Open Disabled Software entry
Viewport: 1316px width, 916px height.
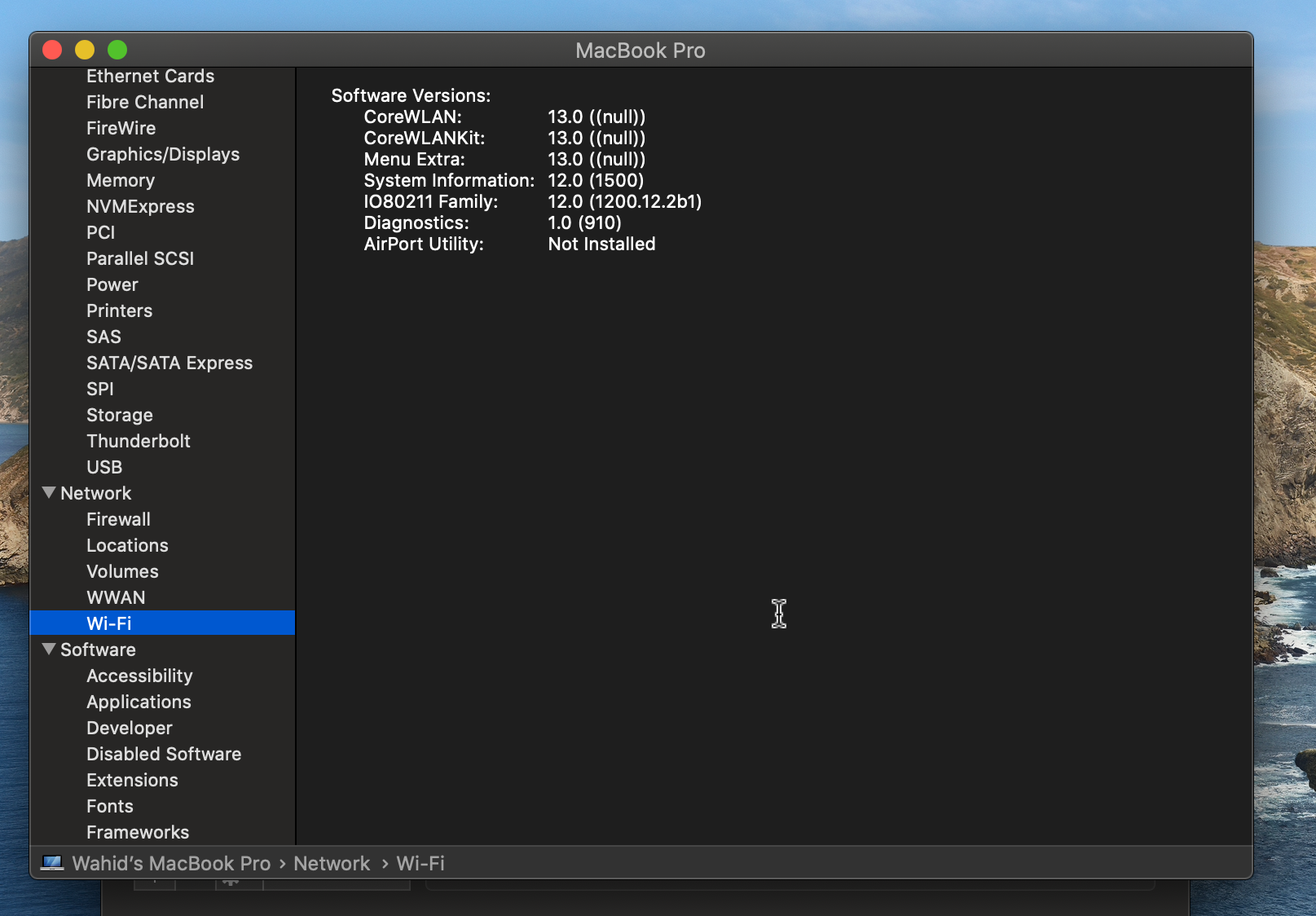click(164, 754)
